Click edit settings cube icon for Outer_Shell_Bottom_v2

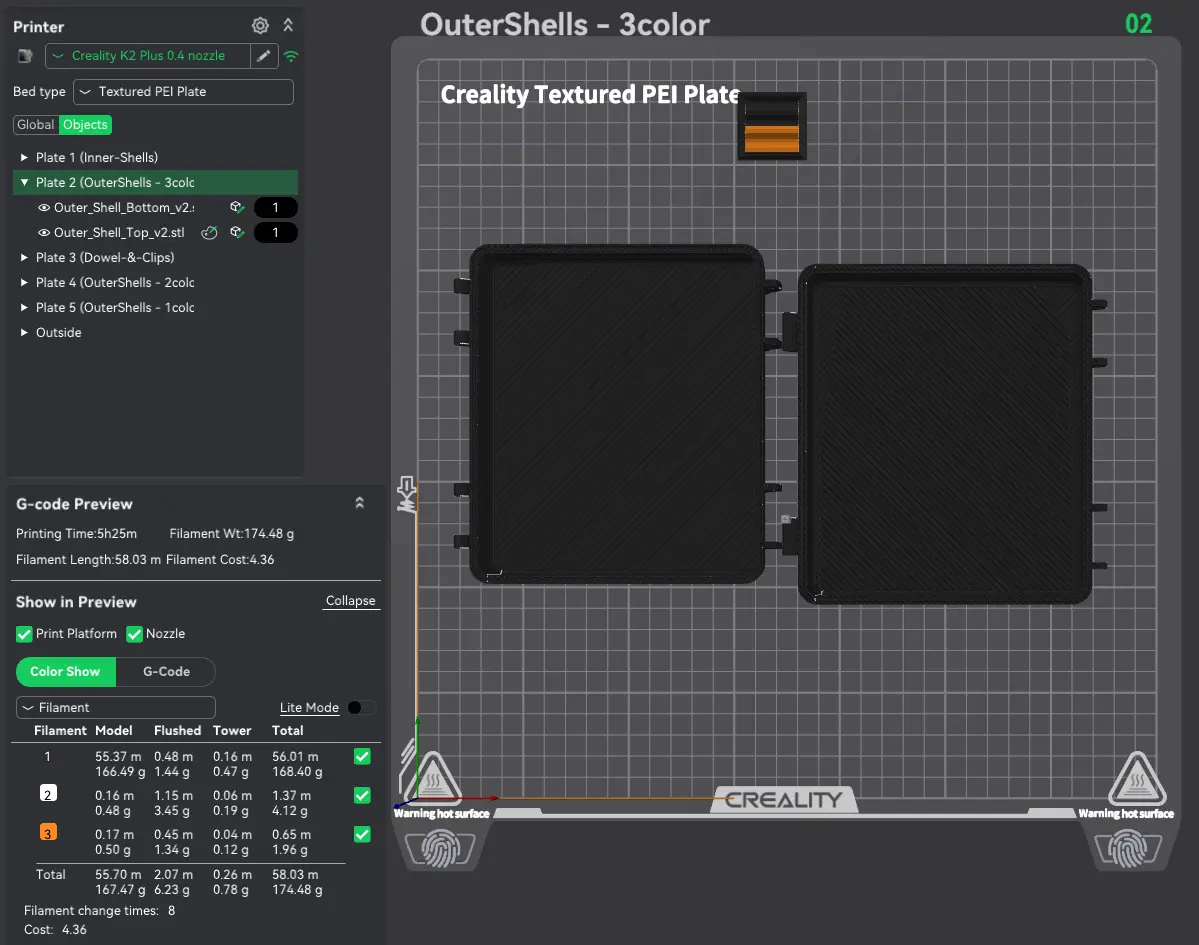coord(237,207)
